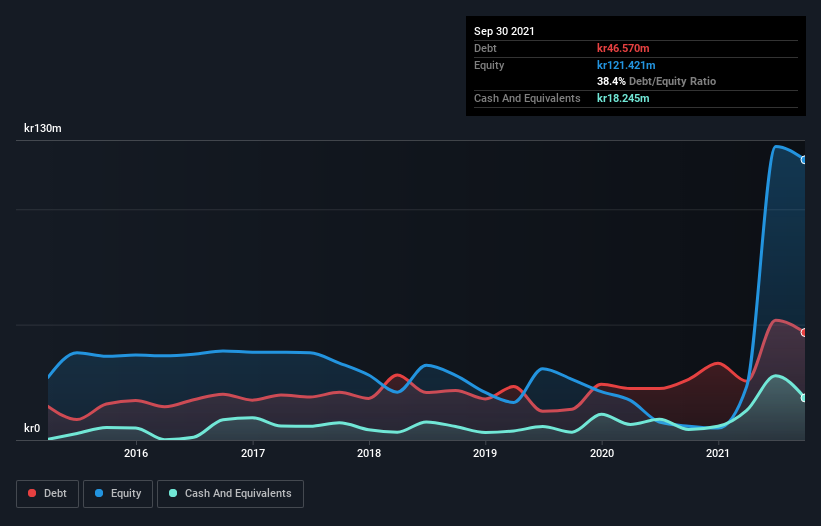Viewport: 821px width, 526px height.
Task: Click the 2017 x-axis label
Action: 253,453
